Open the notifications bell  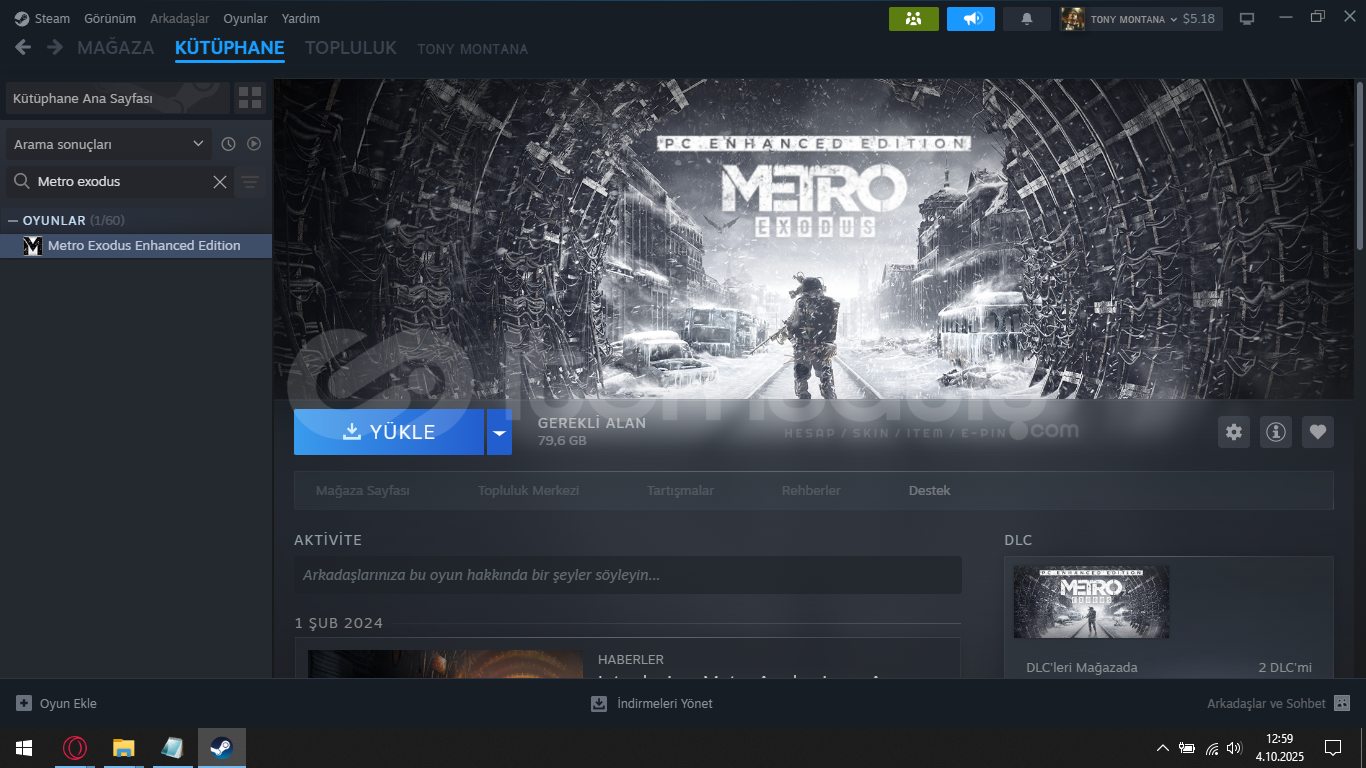(1026, 19)
